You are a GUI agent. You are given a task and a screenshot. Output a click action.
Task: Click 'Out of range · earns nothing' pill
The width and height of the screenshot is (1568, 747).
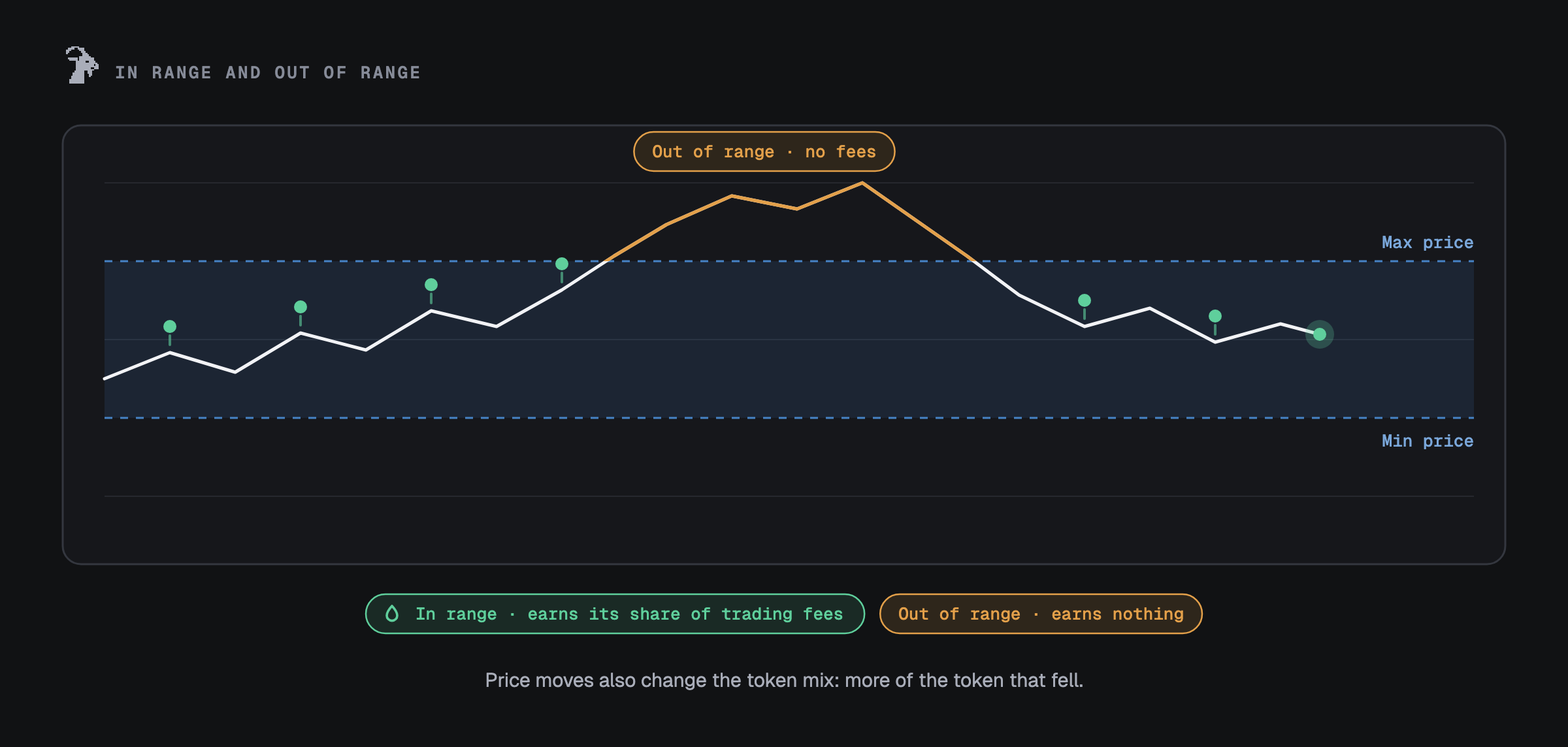[x=1041, y=614]
